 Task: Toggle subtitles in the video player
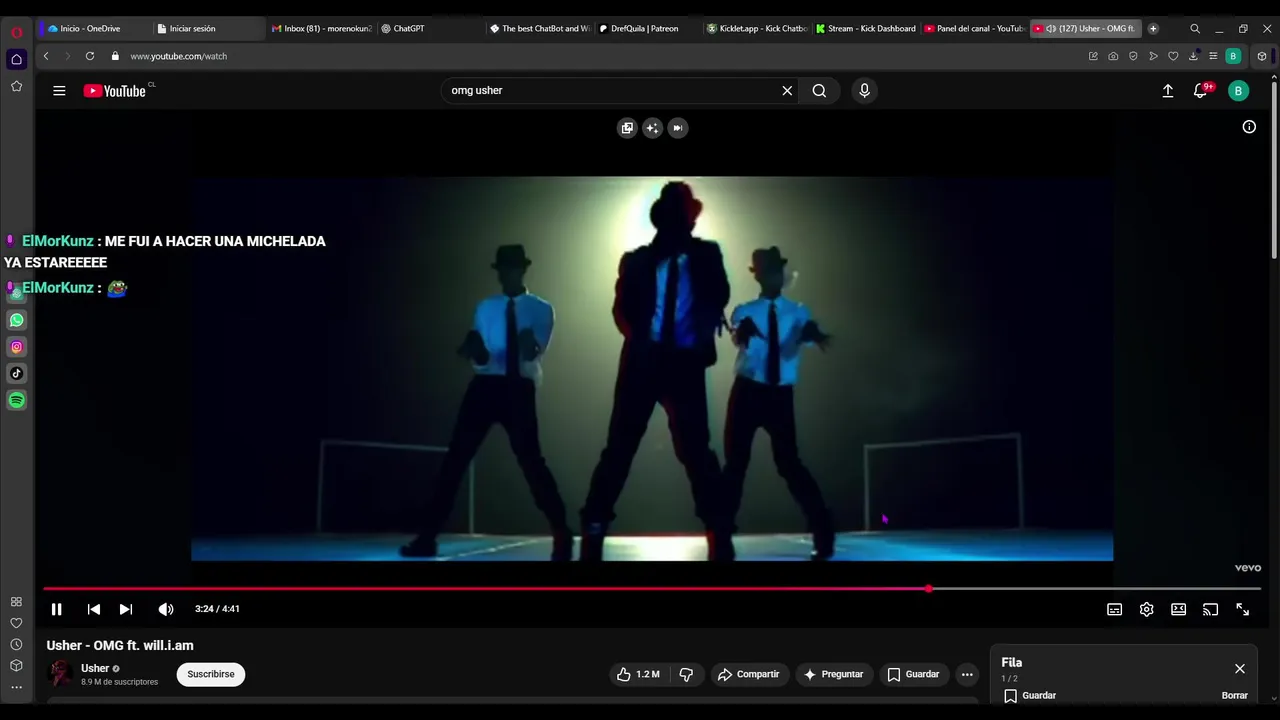click(x=1114, y=609)
